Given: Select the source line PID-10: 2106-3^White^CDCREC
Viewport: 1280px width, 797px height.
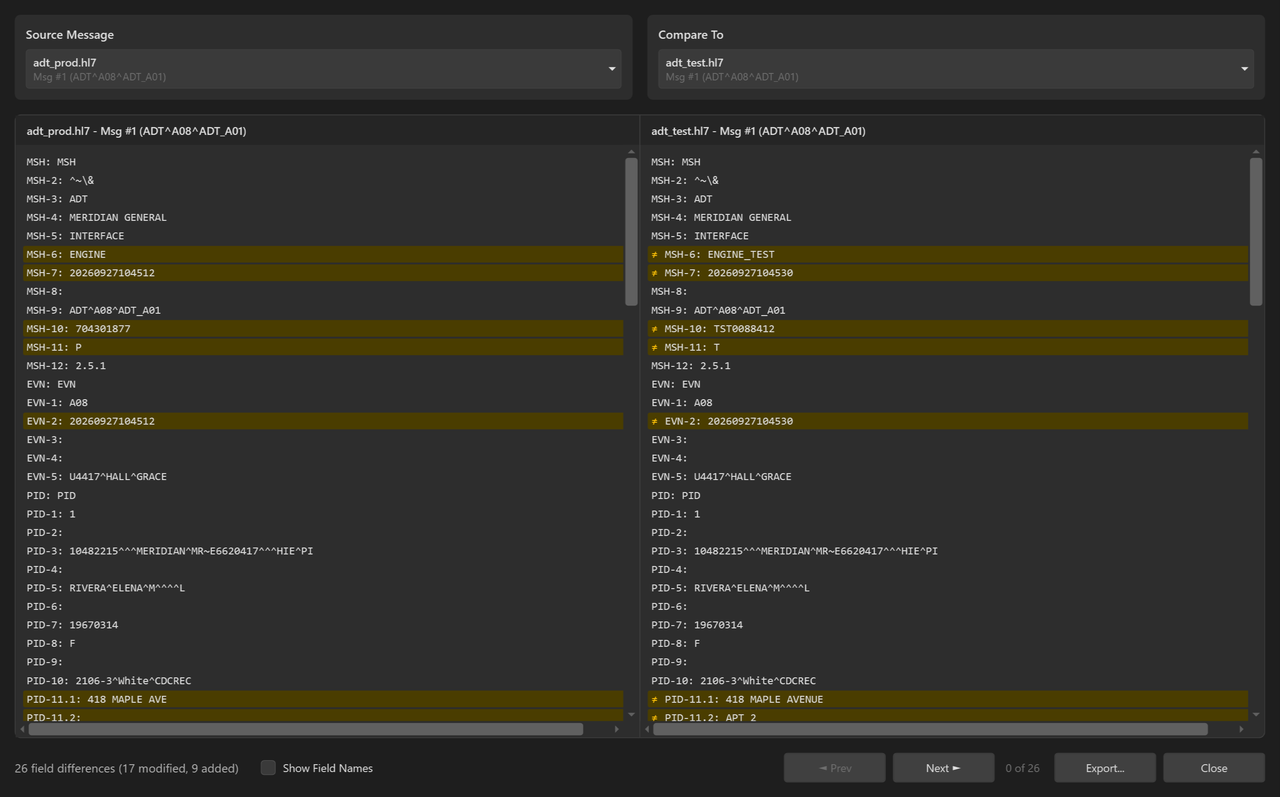Looking at the screenshot, I should click(323, 681).
